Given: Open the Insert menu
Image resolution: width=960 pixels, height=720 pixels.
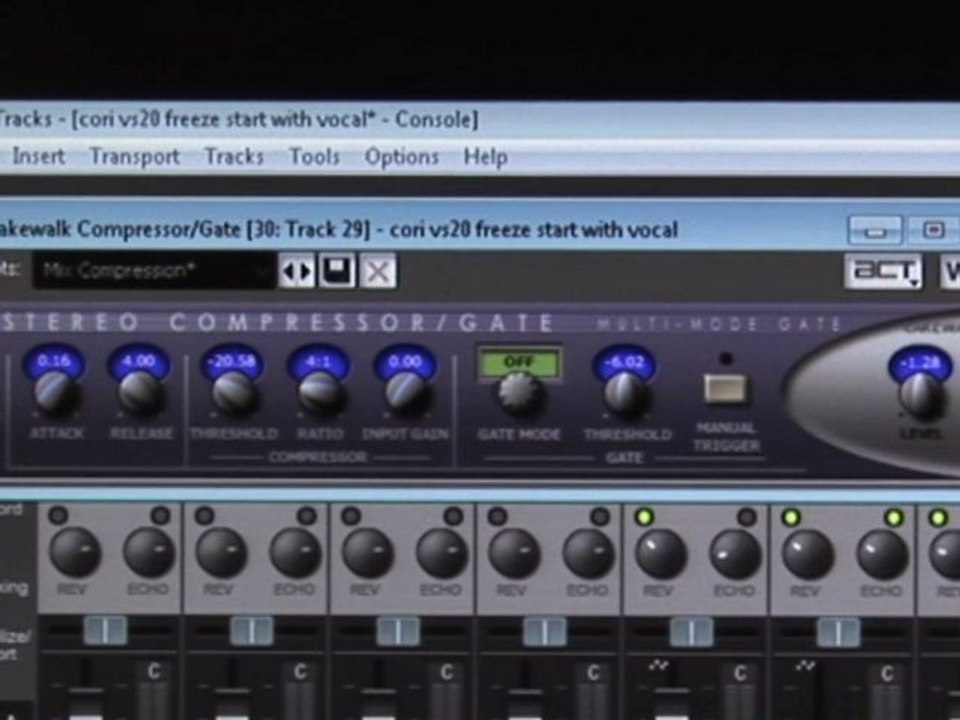Looking at the screenshot, I should (39, 157).
